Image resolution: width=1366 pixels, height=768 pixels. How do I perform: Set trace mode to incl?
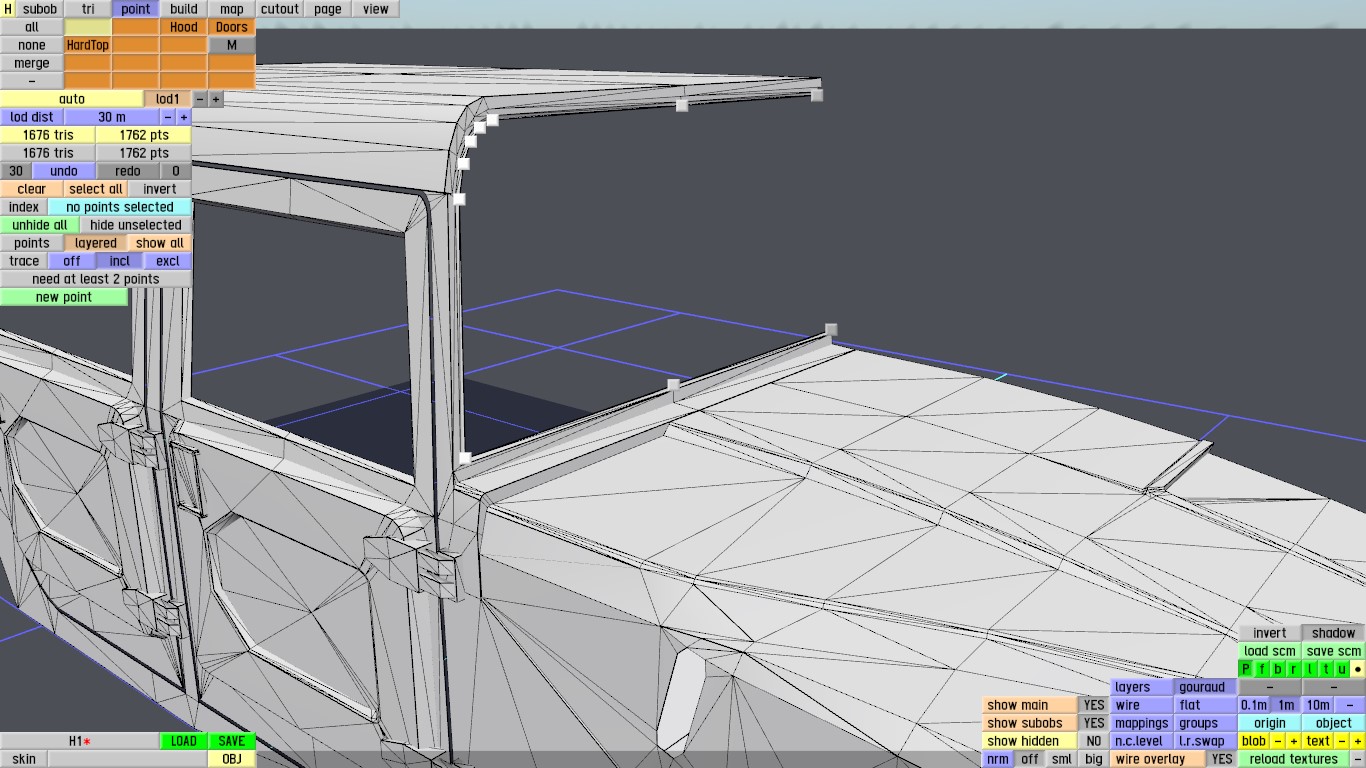[120, 261]
